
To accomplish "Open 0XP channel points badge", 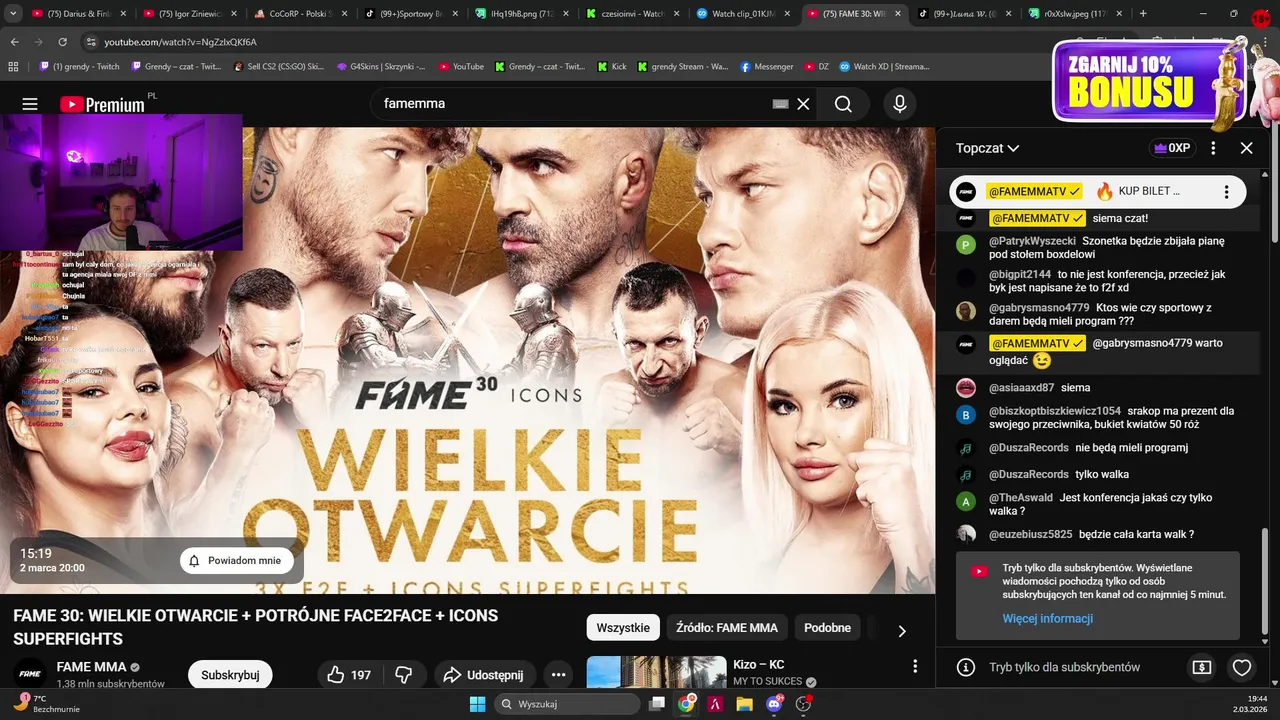I will point(1172,148).
